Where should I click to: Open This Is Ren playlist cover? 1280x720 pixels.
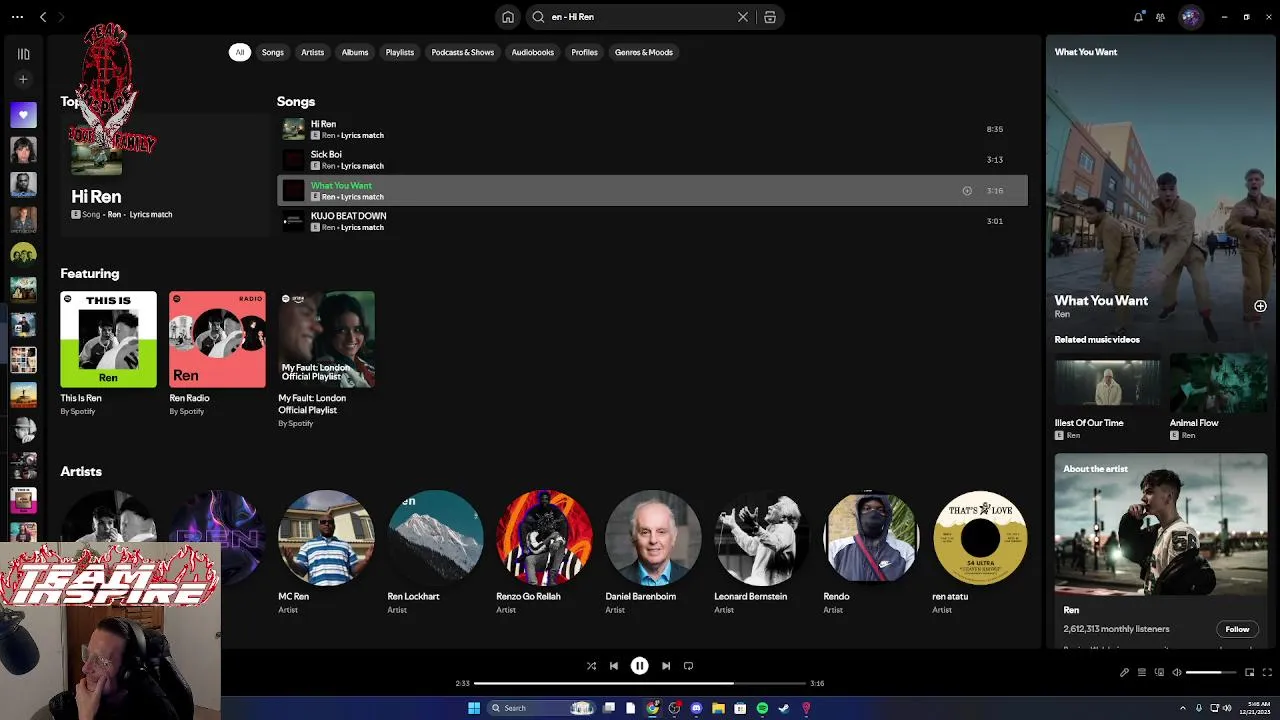(108, 339)
